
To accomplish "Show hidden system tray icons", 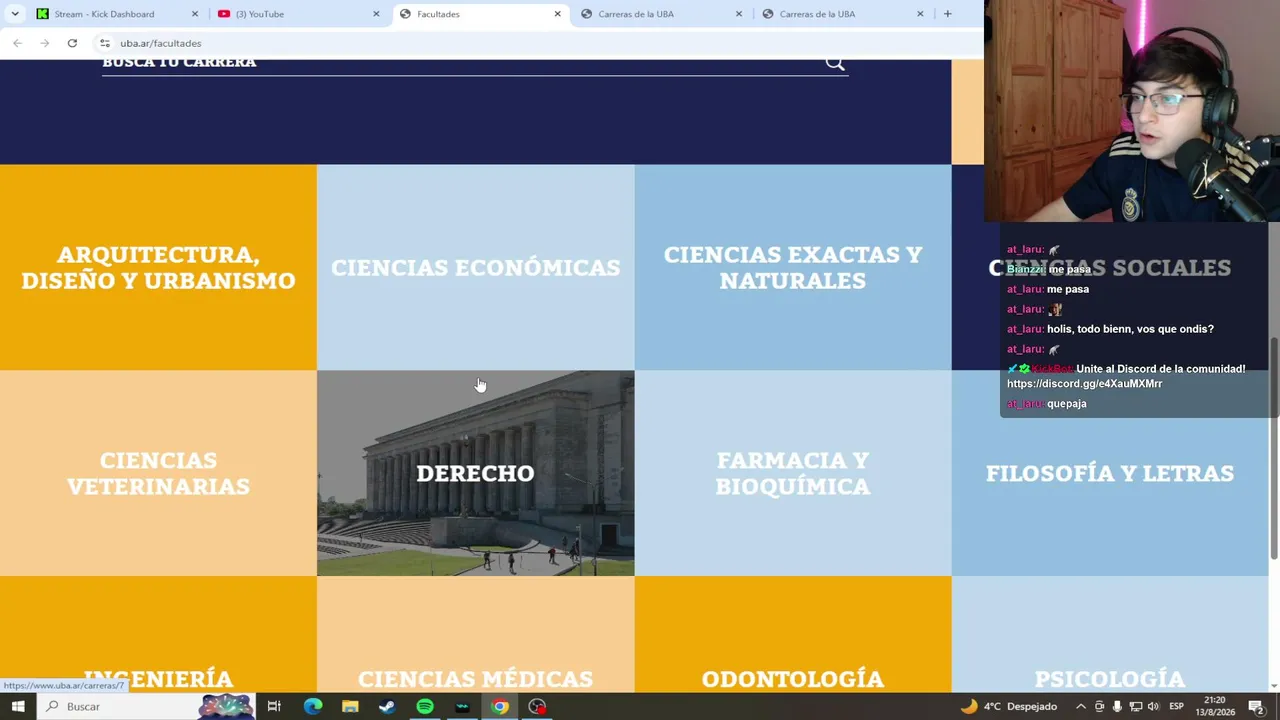I will point(1081,706).
